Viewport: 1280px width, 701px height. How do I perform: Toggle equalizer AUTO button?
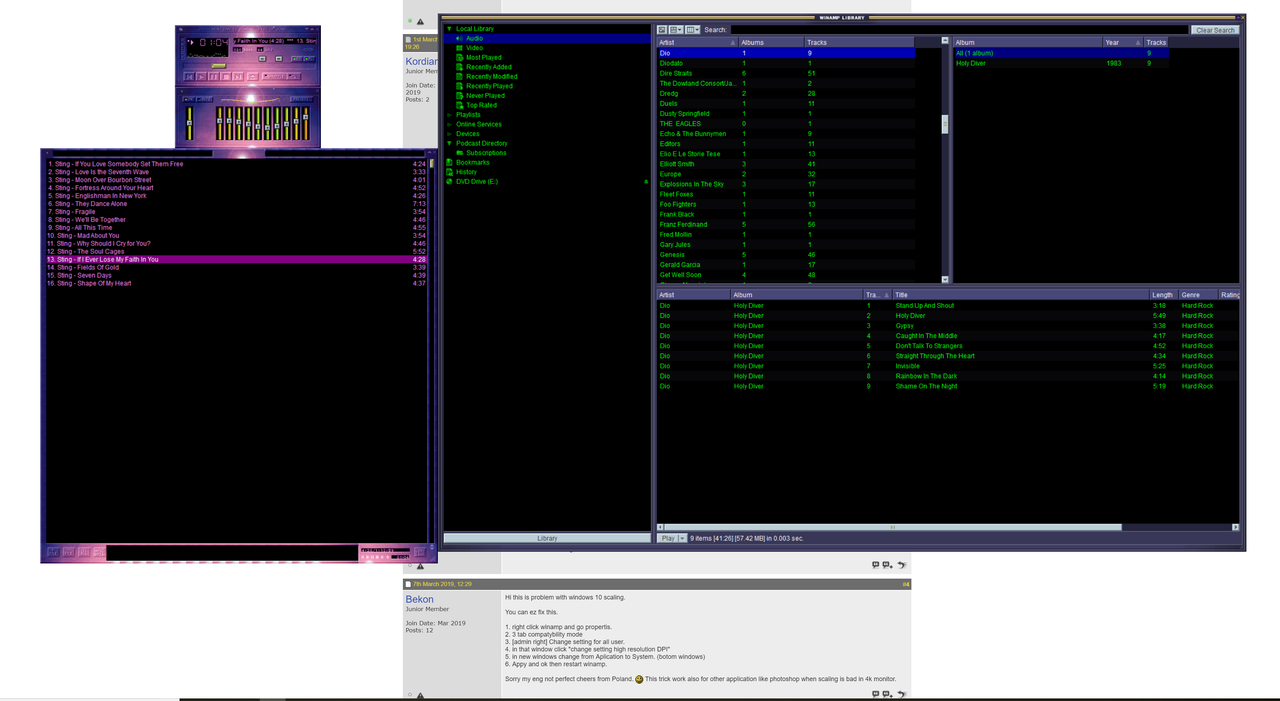(204, 99)
